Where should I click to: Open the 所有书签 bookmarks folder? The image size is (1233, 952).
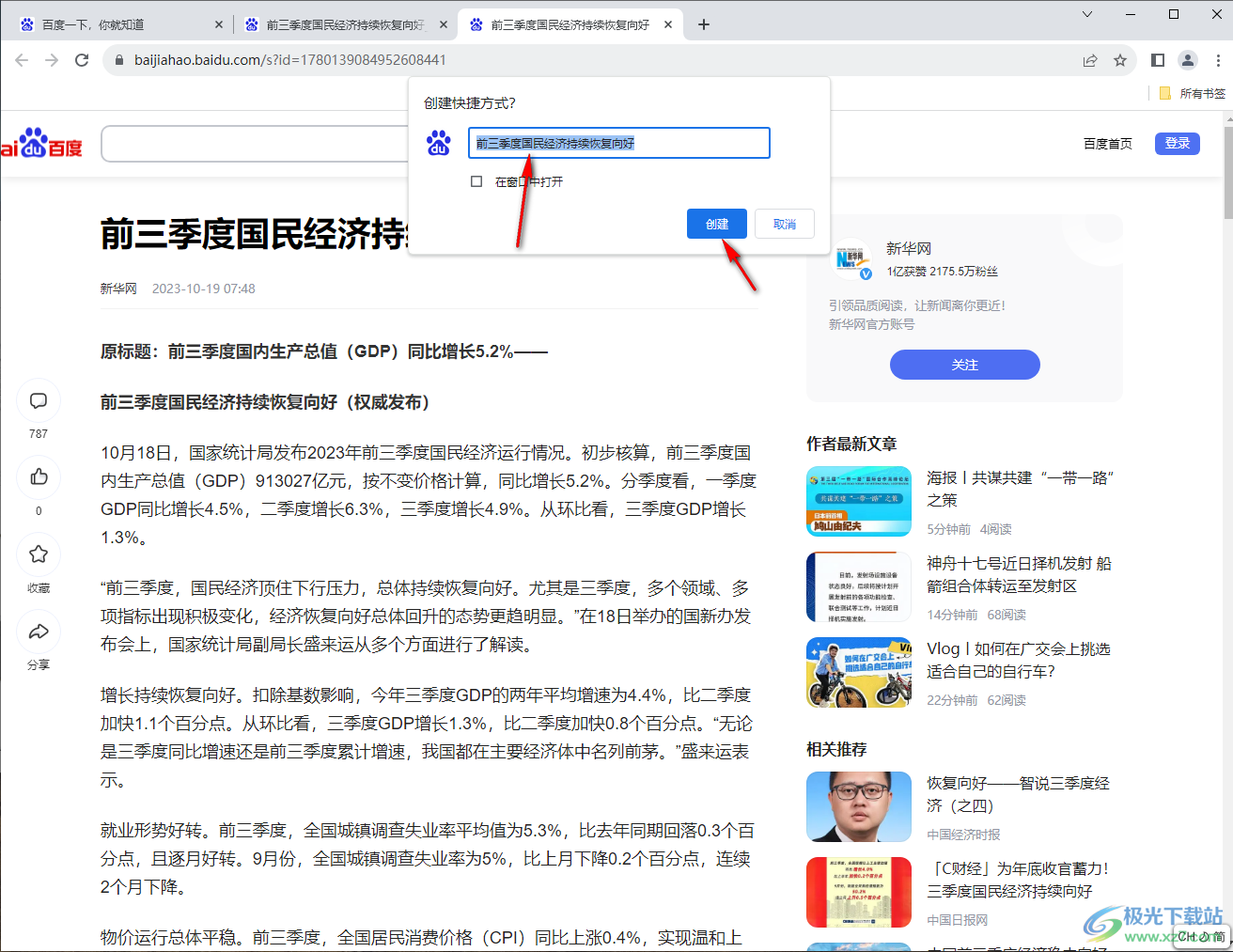[1192, 93]
